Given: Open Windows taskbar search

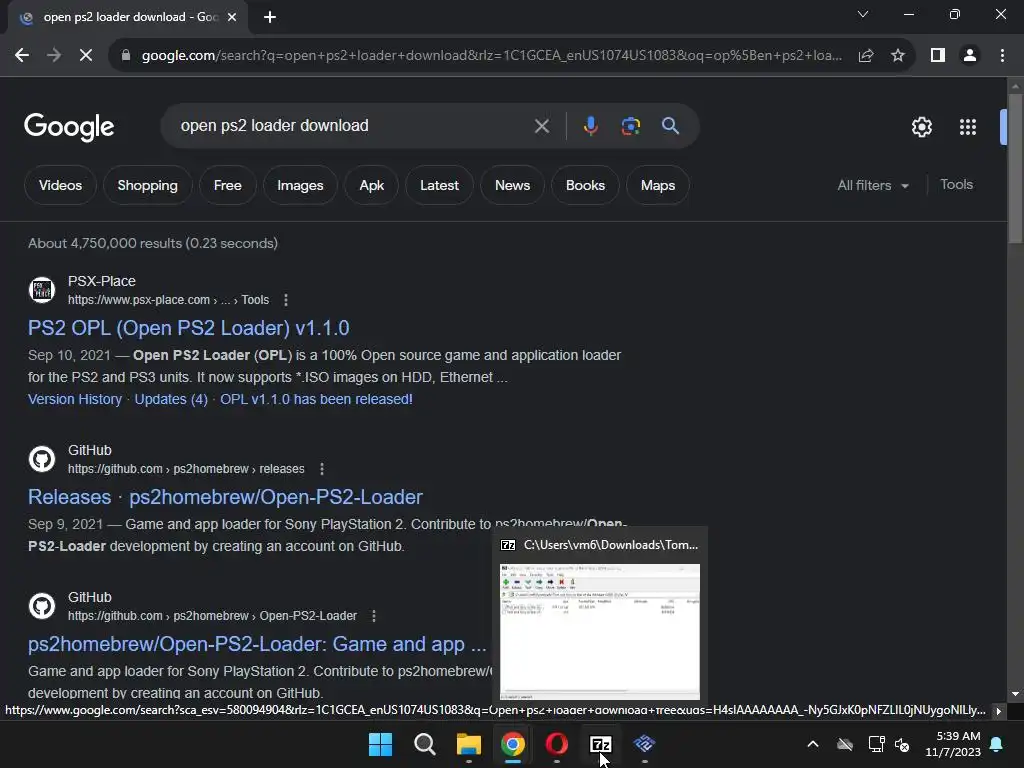Looking at the screenshot, I should tap(425, 744).
